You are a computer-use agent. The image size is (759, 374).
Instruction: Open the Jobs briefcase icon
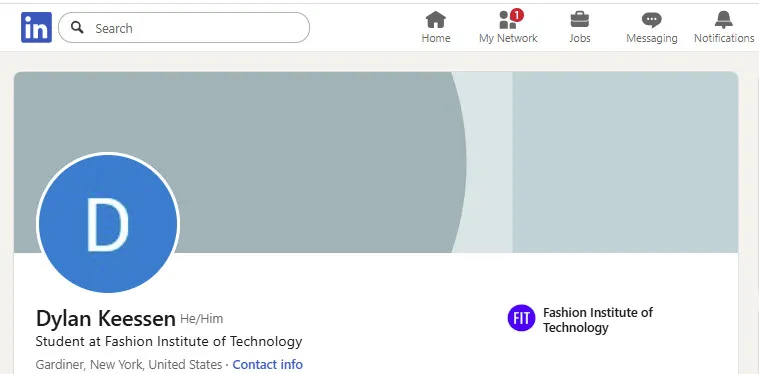tap(579, 20)
